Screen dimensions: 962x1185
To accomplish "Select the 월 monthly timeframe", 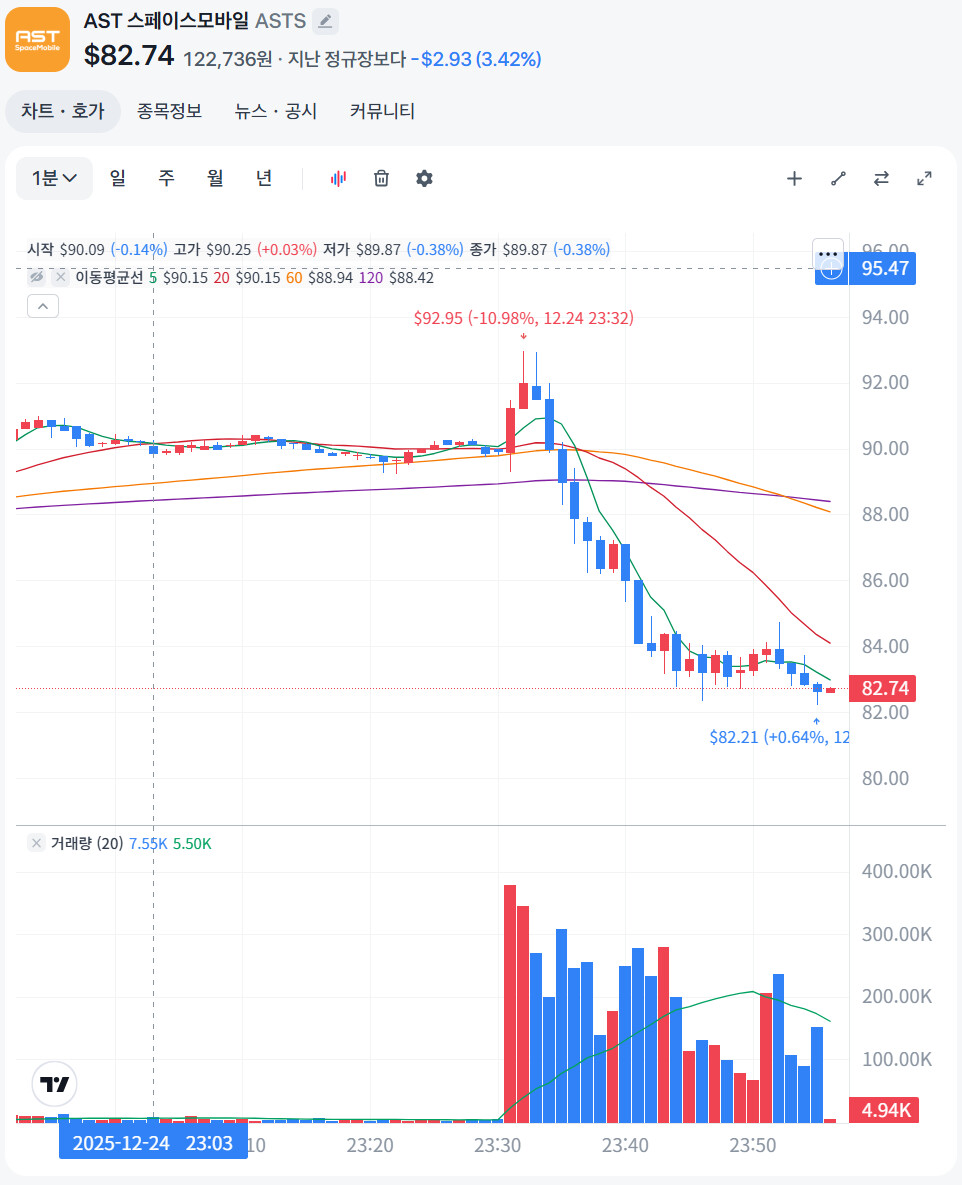I will coord(215,178).
